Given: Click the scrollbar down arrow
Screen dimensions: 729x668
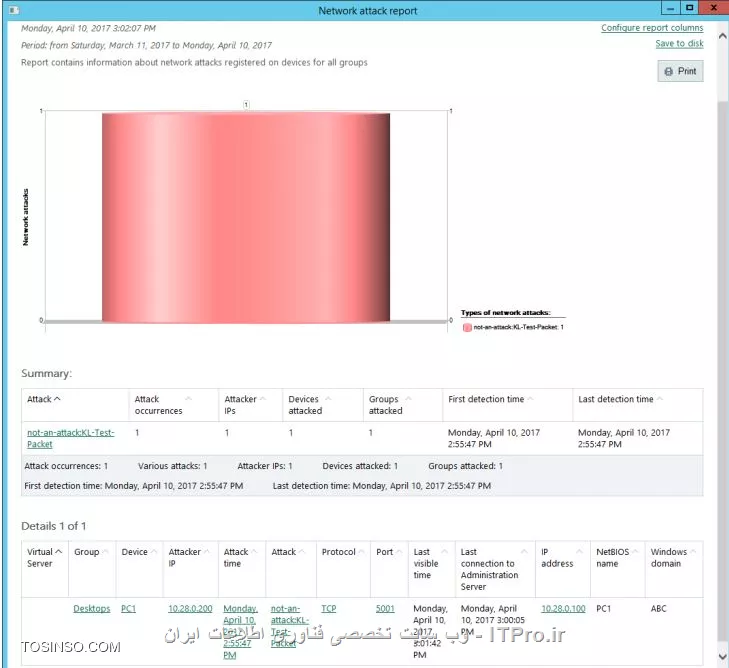Looking at the screenshot, I should point(722,656).
